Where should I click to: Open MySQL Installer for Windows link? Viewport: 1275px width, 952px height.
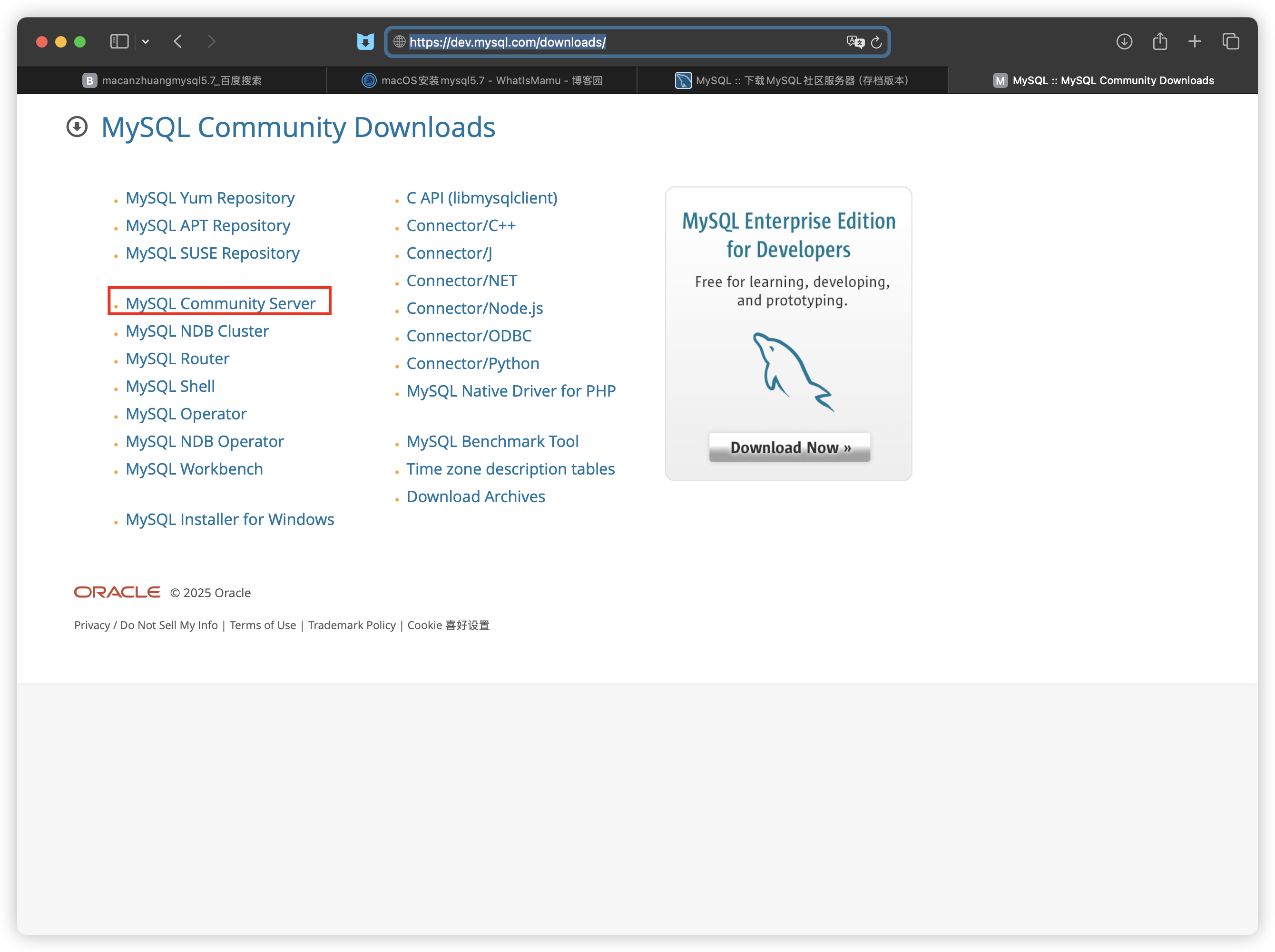pos(229,519)
